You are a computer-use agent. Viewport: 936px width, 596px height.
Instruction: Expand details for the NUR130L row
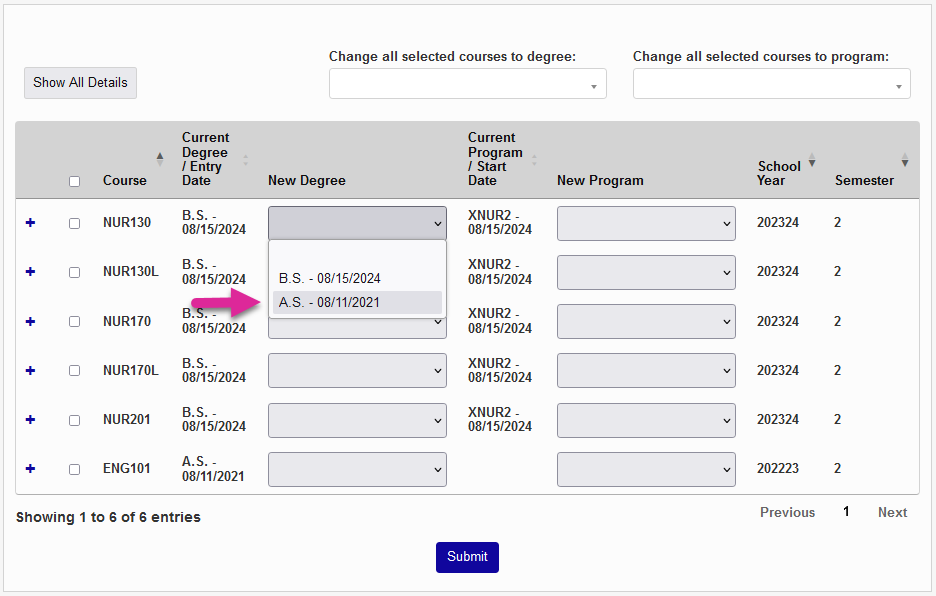tap(29, 272)
